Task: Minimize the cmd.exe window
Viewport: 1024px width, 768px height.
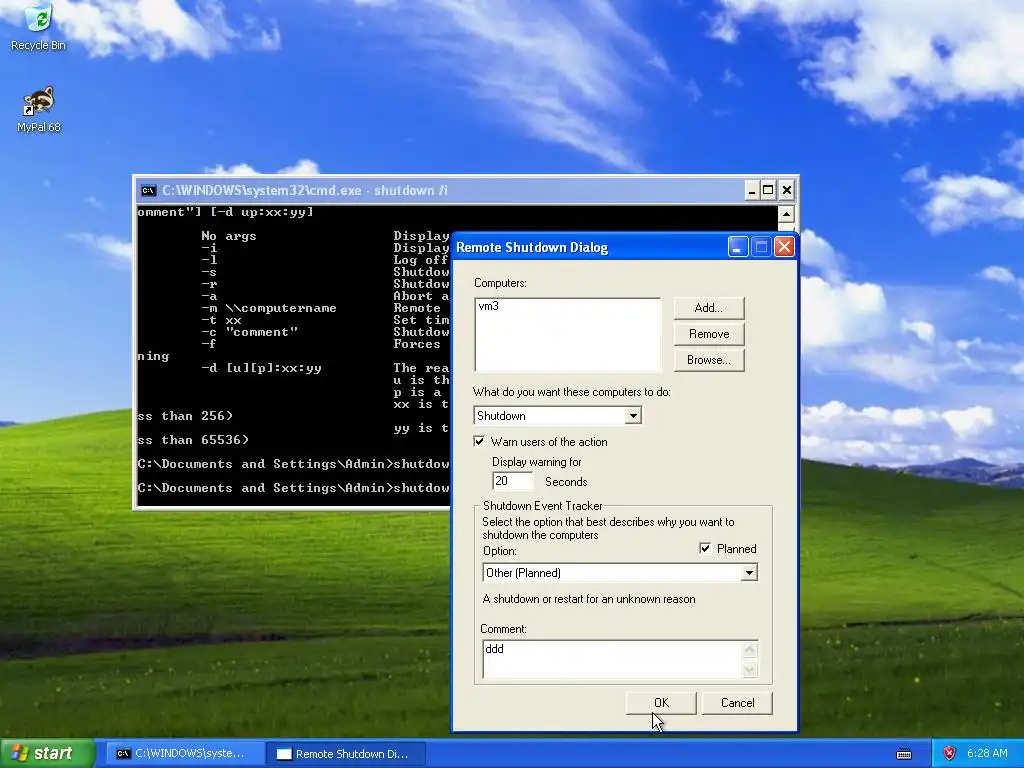Action: 752,190
